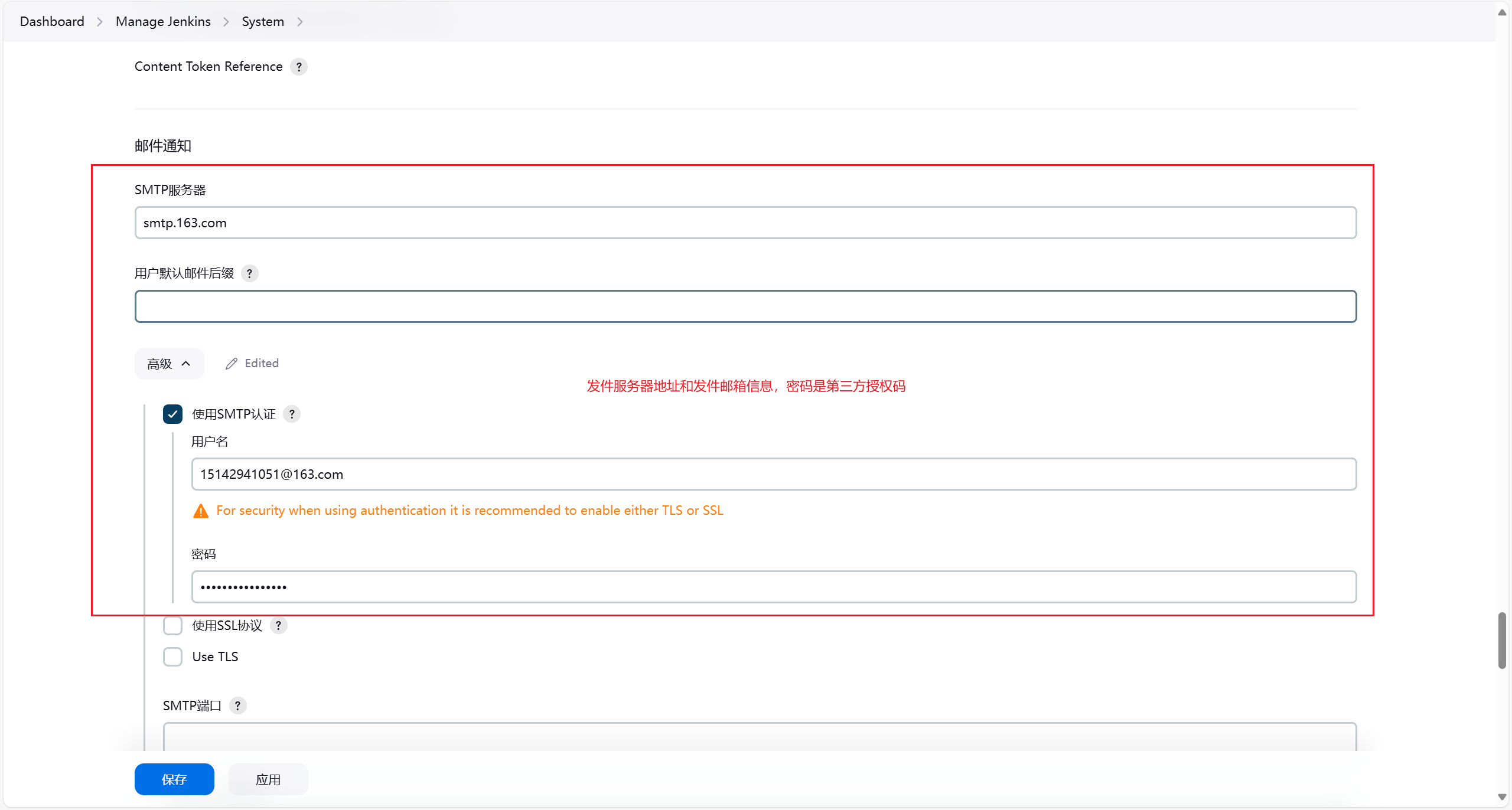Screen dimensions: 1512x810
Task: Open chevron menu after Manage Jenkins breadcrumb
Action: pos(226,22)
